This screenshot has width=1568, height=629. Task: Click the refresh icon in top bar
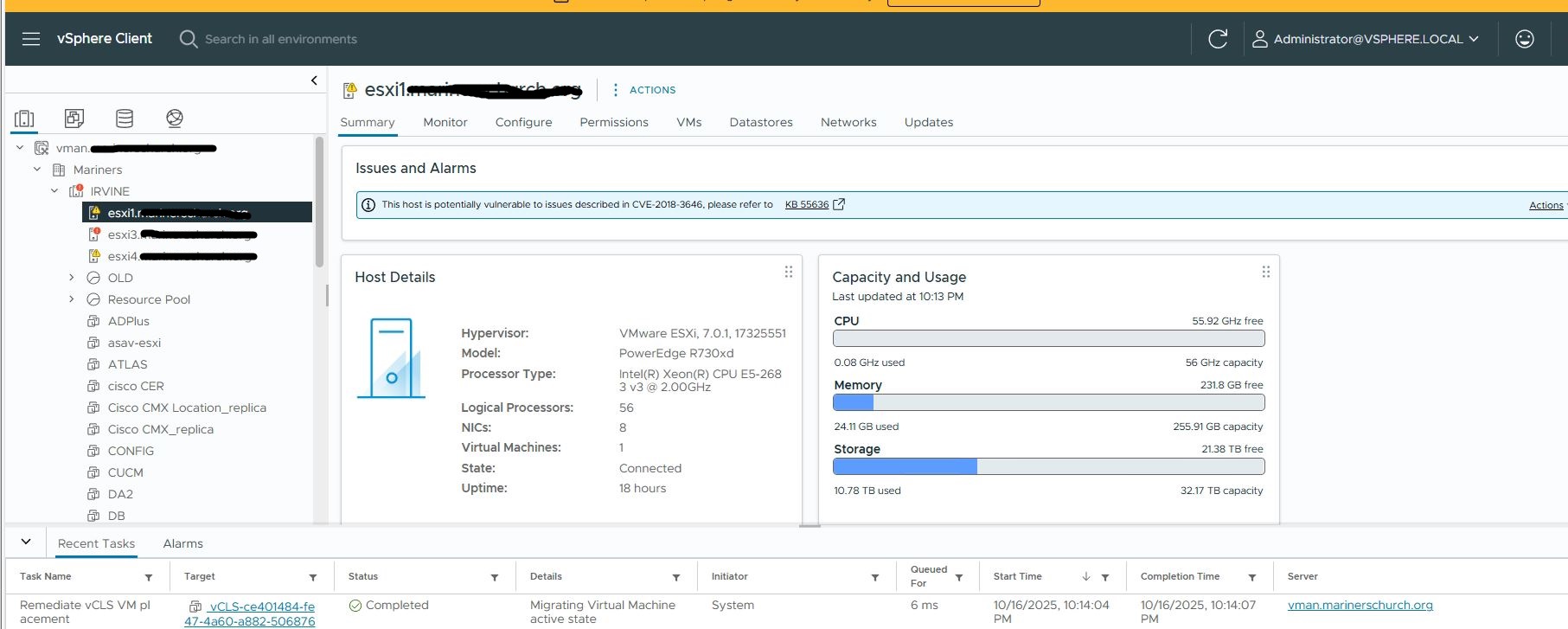[x=1218, y=39]
